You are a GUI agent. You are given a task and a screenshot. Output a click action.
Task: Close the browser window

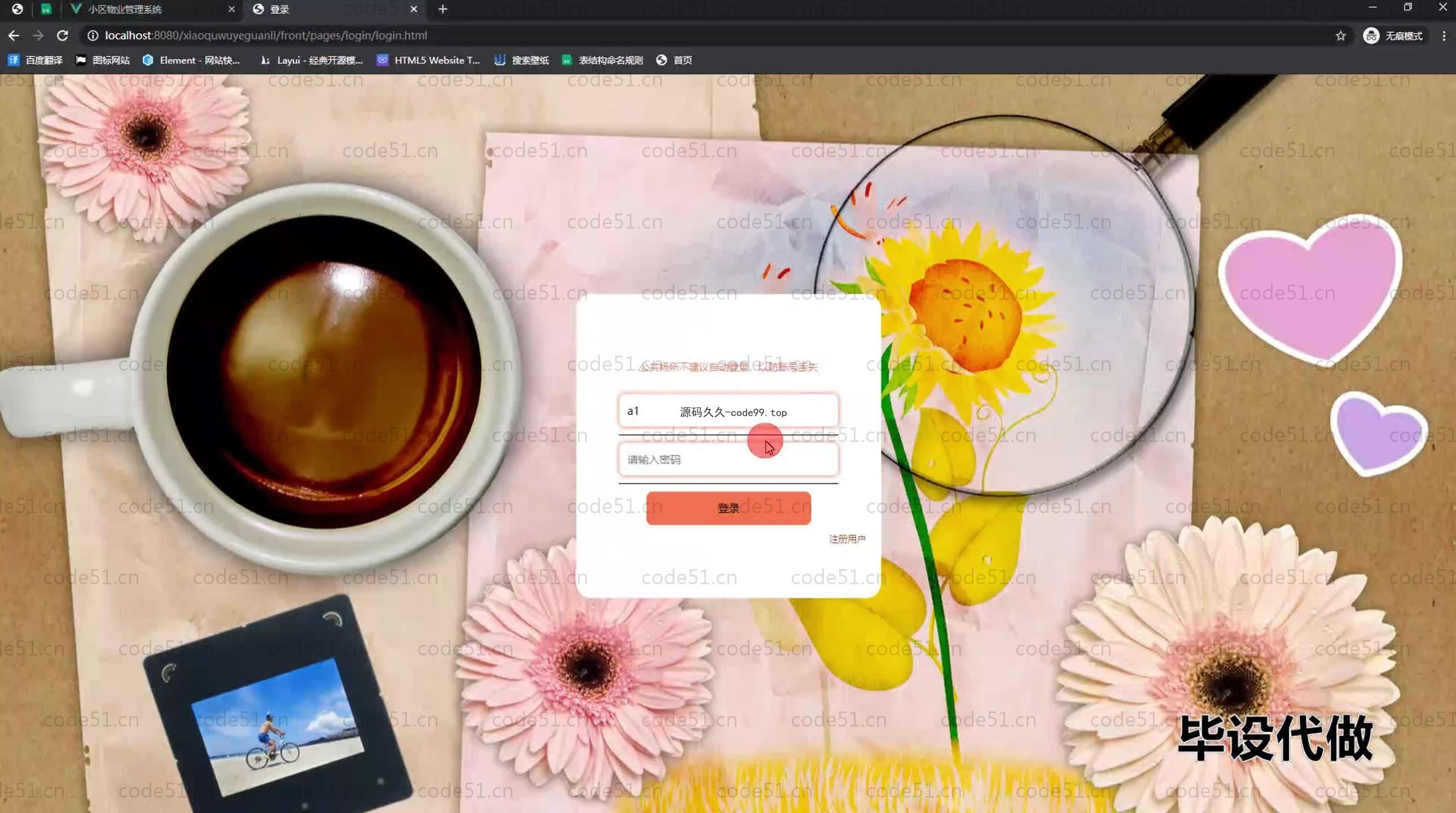click(1442, 7)
